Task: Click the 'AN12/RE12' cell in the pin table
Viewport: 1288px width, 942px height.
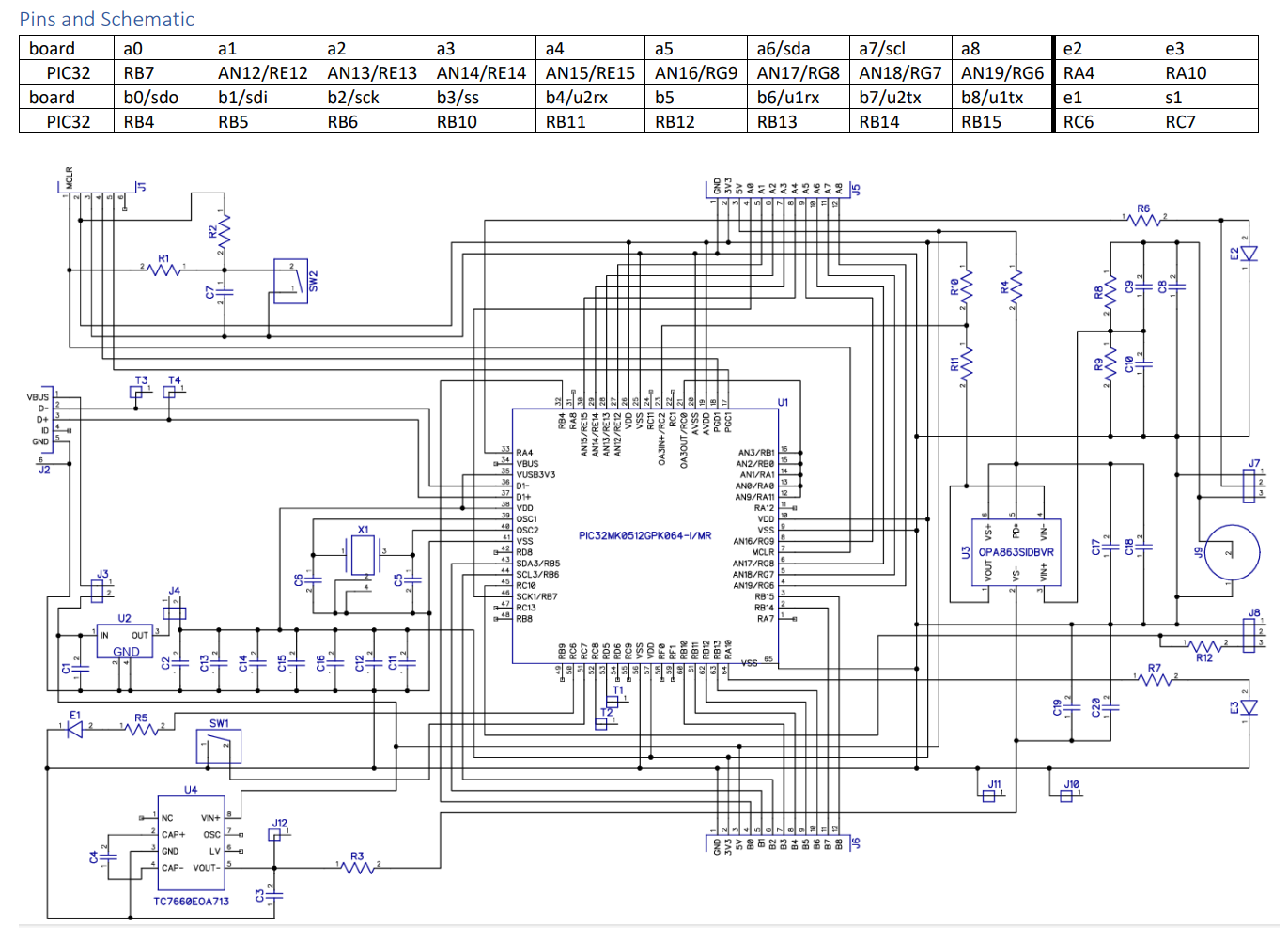Action: click(263, 72)
